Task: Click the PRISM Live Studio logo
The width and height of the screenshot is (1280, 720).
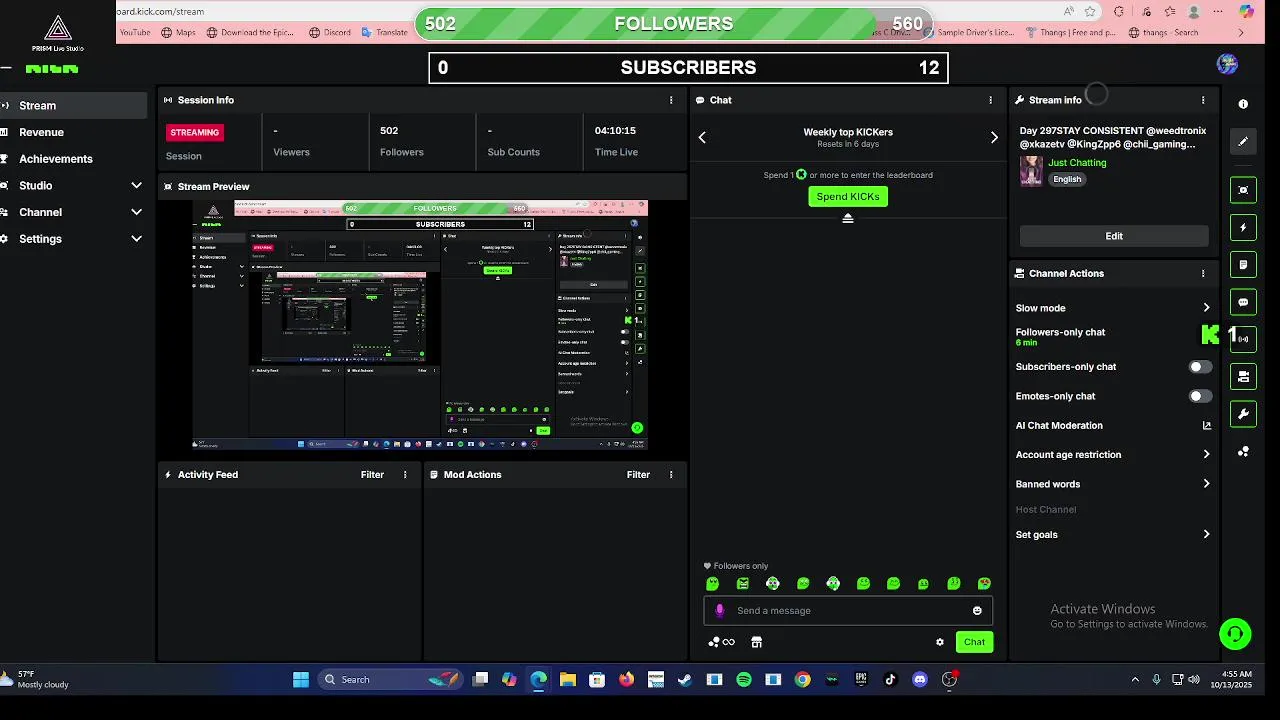Action: pyautogui.click(x=58, y=33)
